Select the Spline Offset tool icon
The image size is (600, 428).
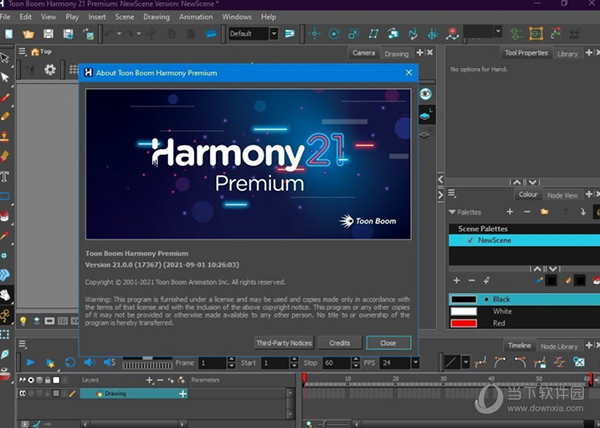coord(413,34)
